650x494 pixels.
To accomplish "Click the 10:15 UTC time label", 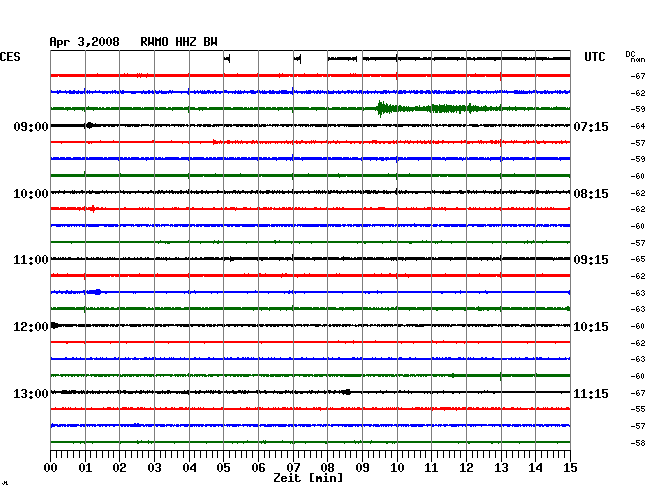I will tap(591, 327).
